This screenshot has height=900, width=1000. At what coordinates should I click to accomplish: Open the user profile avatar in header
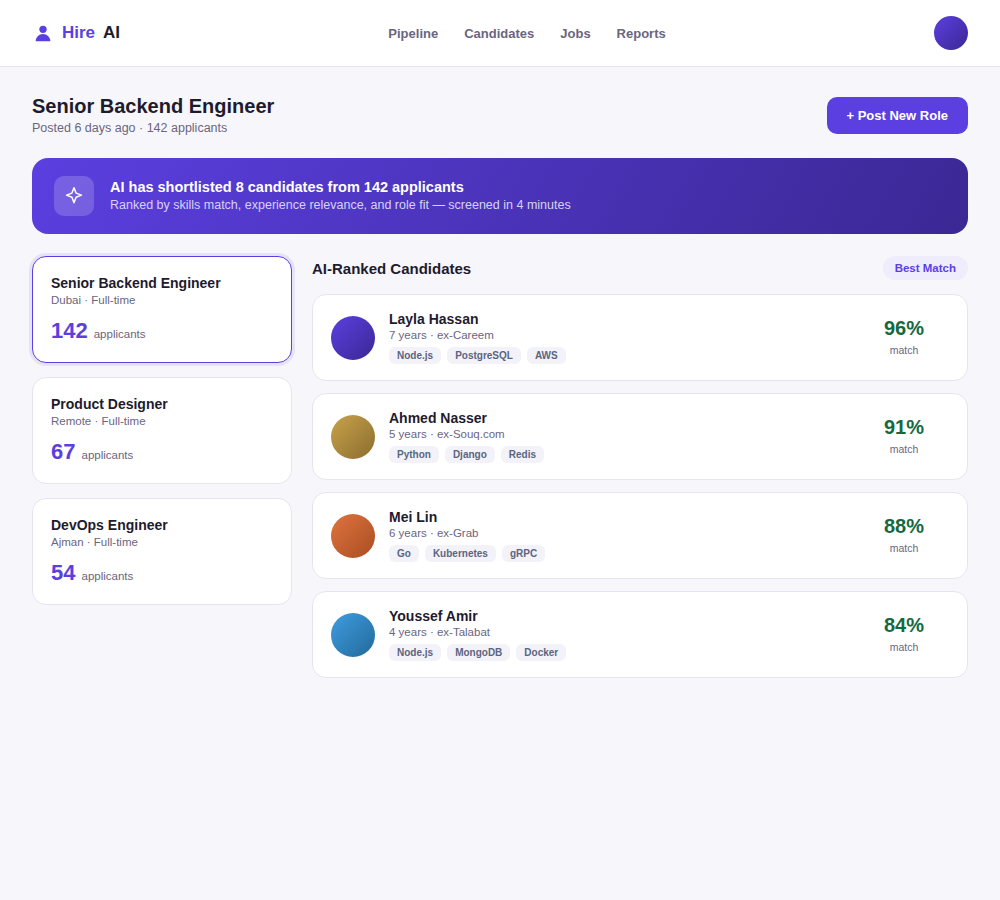tap(950, 33)
